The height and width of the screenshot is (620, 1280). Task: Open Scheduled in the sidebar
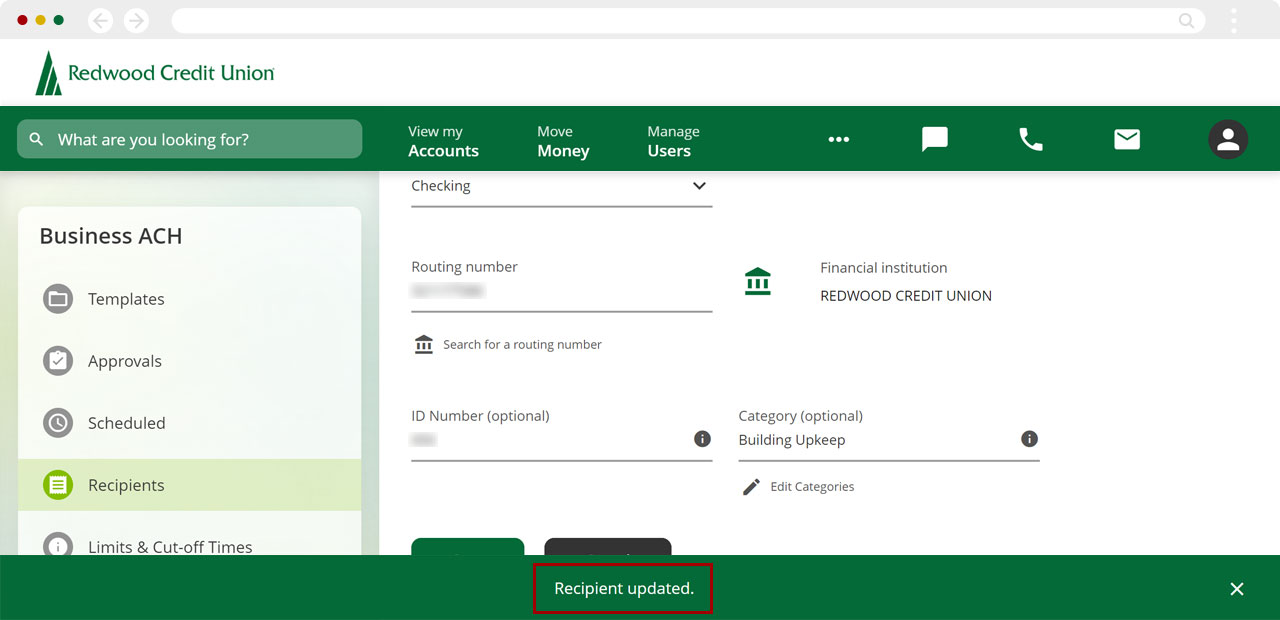coord(190,423)
